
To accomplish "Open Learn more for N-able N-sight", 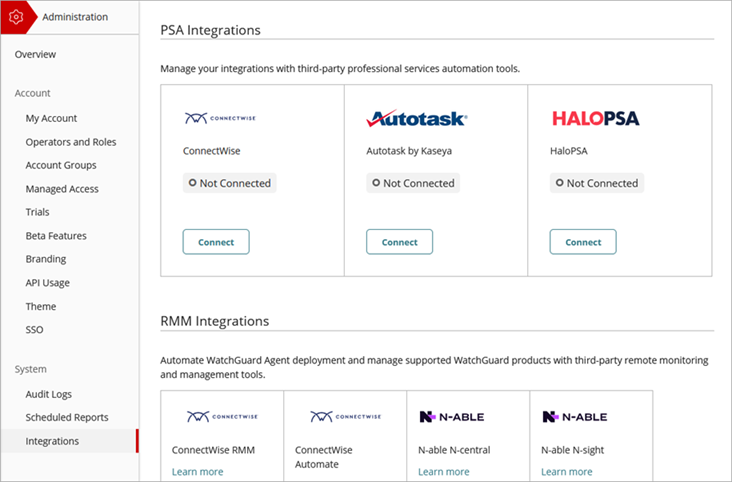I will coord(567,472).
